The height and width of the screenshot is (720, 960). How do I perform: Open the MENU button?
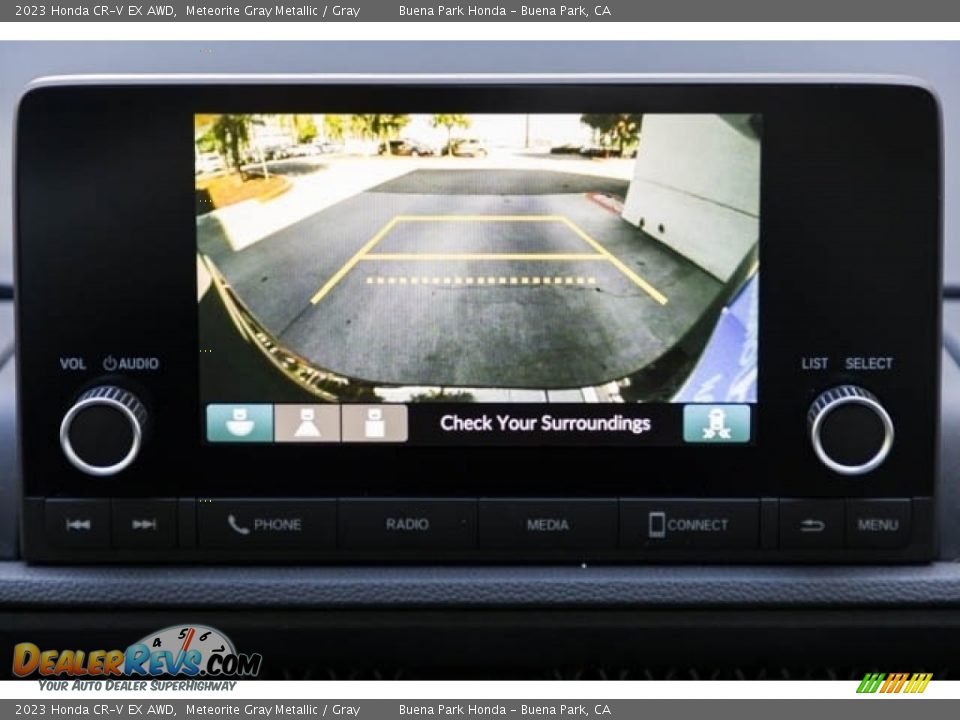pyautogui.click(x=877, y=525)
